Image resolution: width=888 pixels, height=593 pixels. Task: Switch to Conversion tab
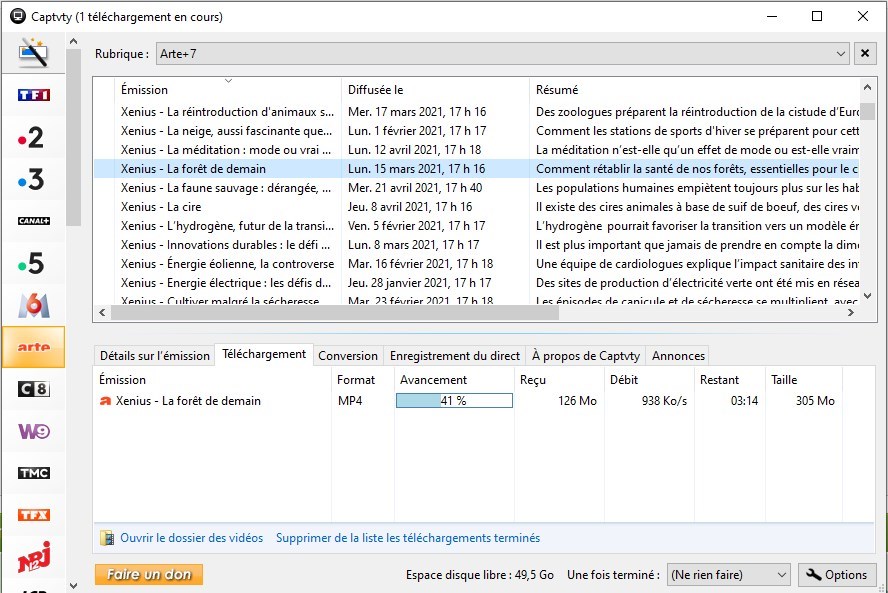348,356
